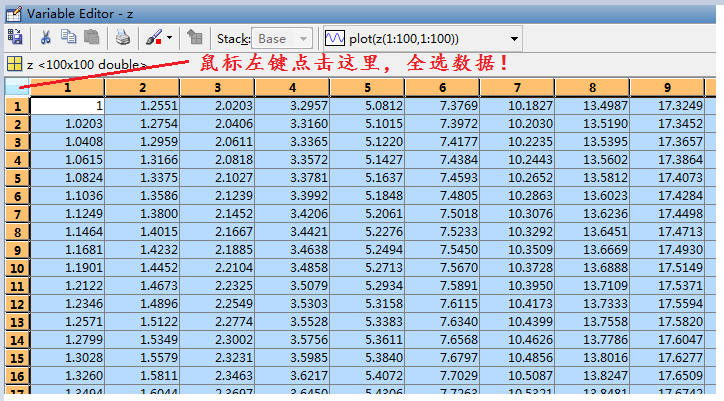Select column header 4

tap(292, 87)
